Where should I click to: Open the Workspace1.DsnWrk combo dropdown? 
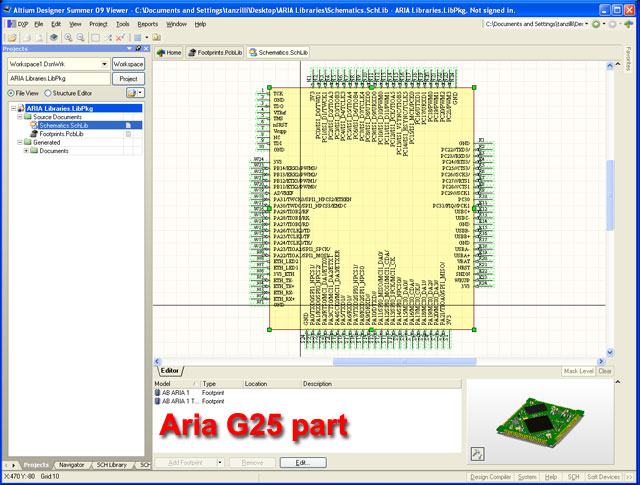pos(104,64)
